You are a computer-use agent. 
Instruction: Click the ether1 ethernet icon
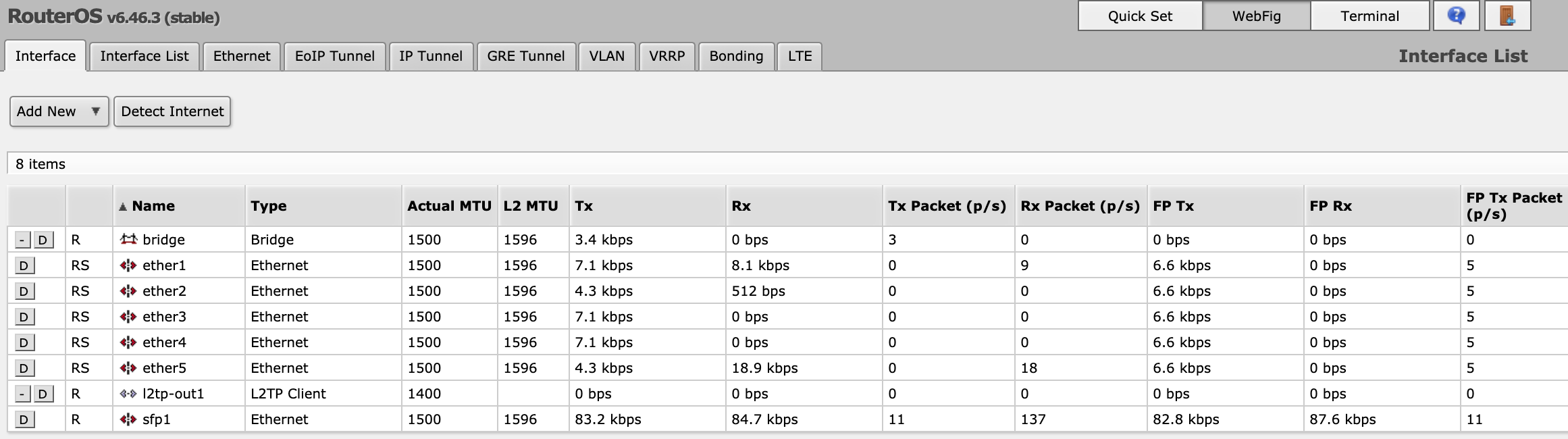click(128, 265)
